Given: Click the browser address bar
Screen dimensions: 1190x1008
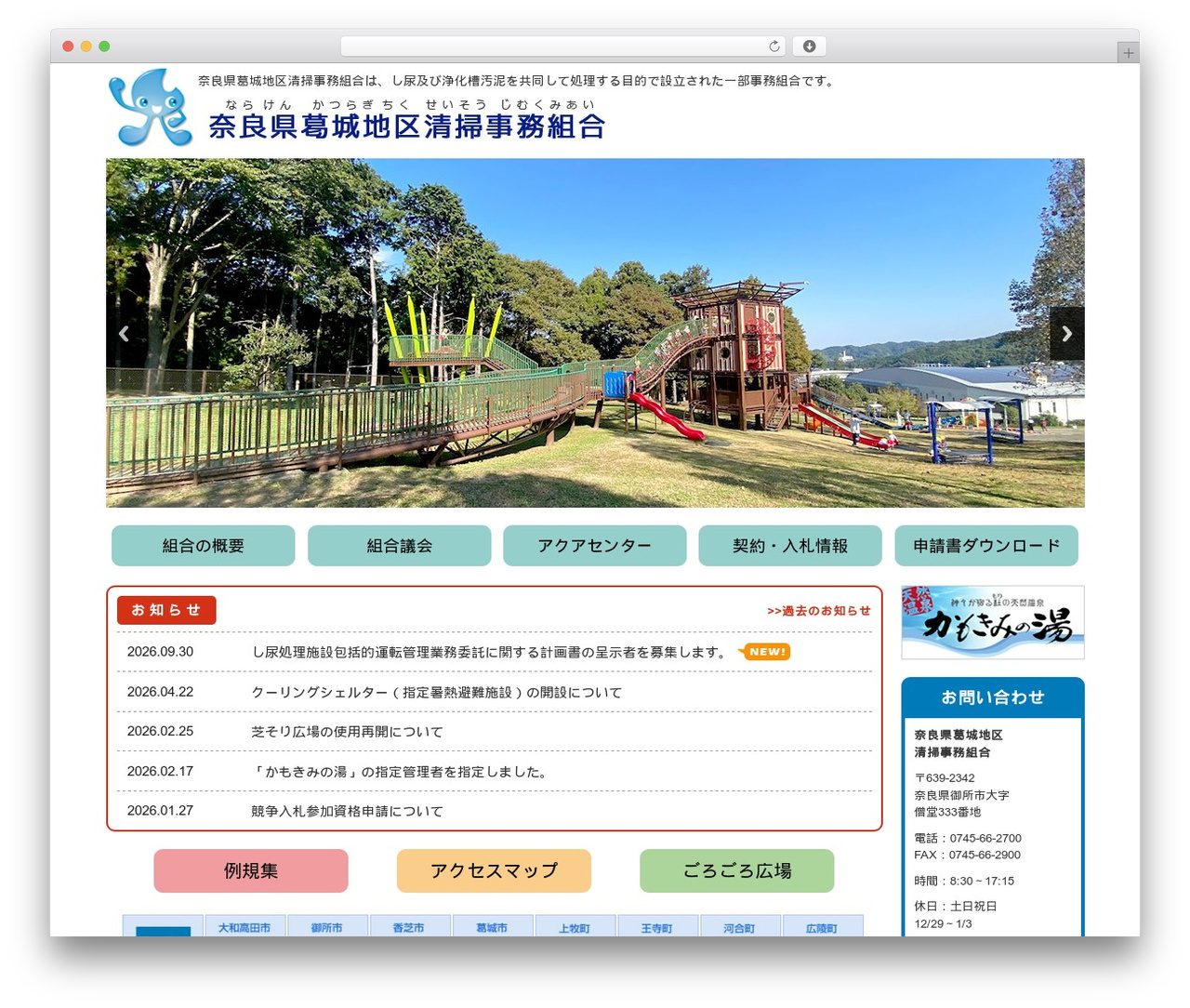Looking at the screenshot, I should pos(563,46).
